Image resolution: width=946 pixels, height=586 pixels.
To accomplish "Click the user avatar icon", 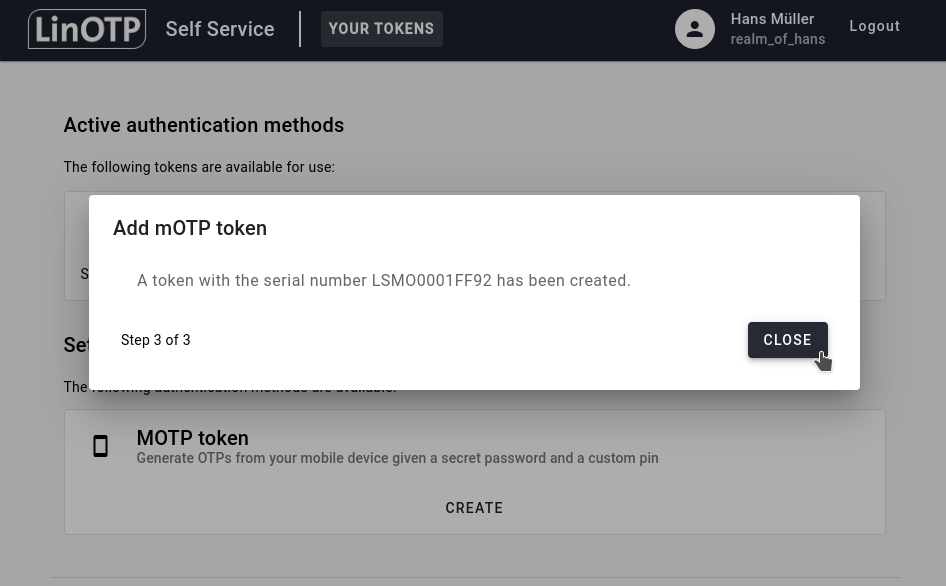I will (x=695, y=29).
